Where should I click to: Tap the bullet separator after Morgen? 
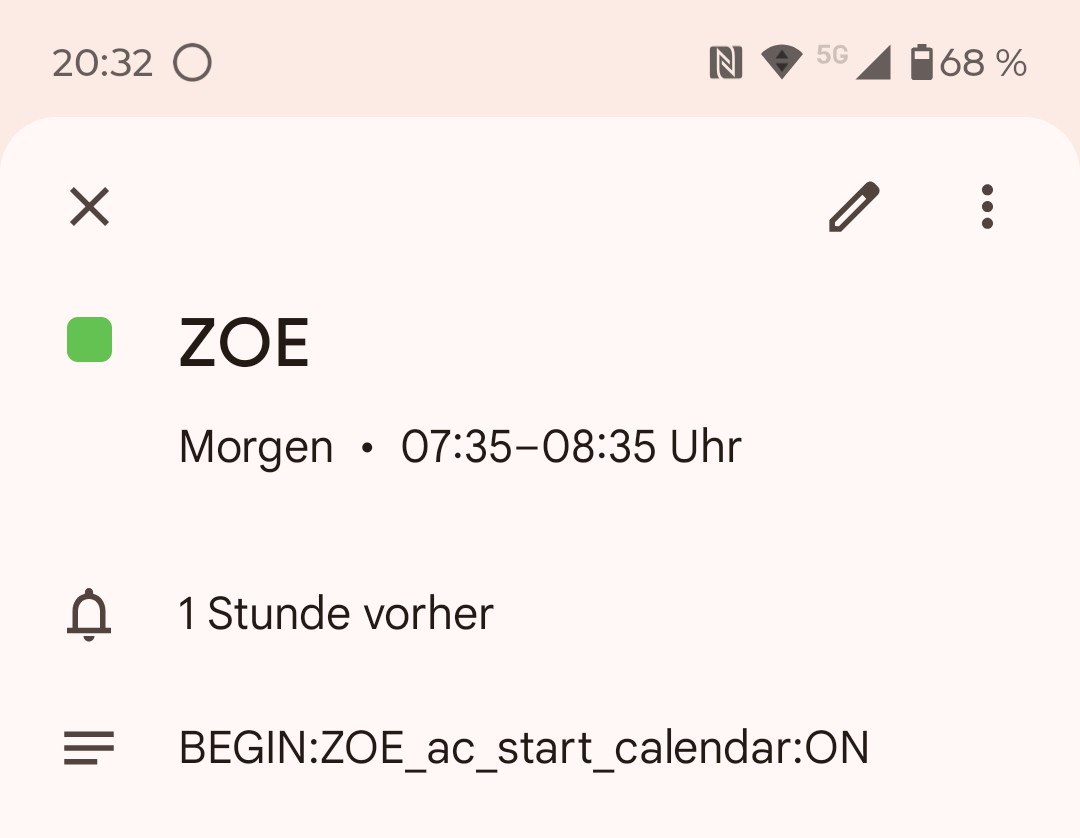point(367,448)
